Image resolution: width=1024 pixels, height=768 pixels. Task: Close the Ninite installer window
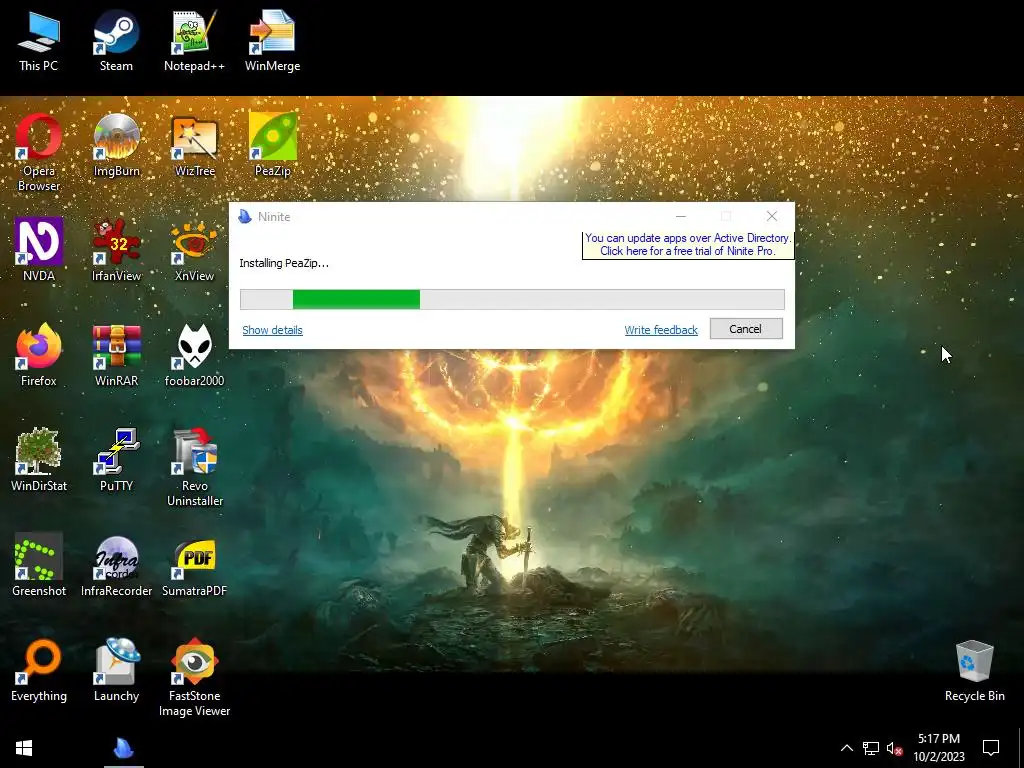pos(772,216)
